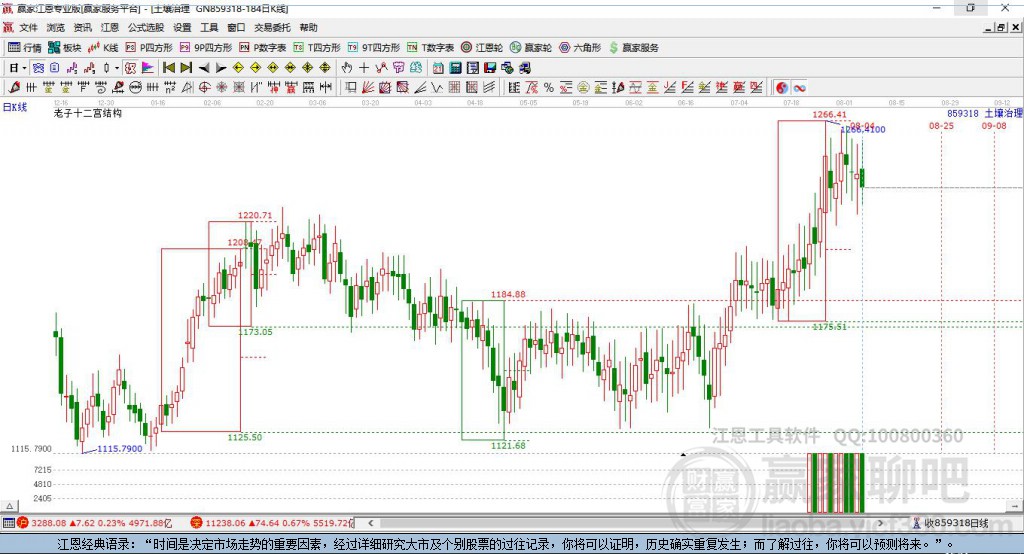This screenshot has height=554, width=1024.
Task: Open the 设置 menu
Action: point(182,27)
